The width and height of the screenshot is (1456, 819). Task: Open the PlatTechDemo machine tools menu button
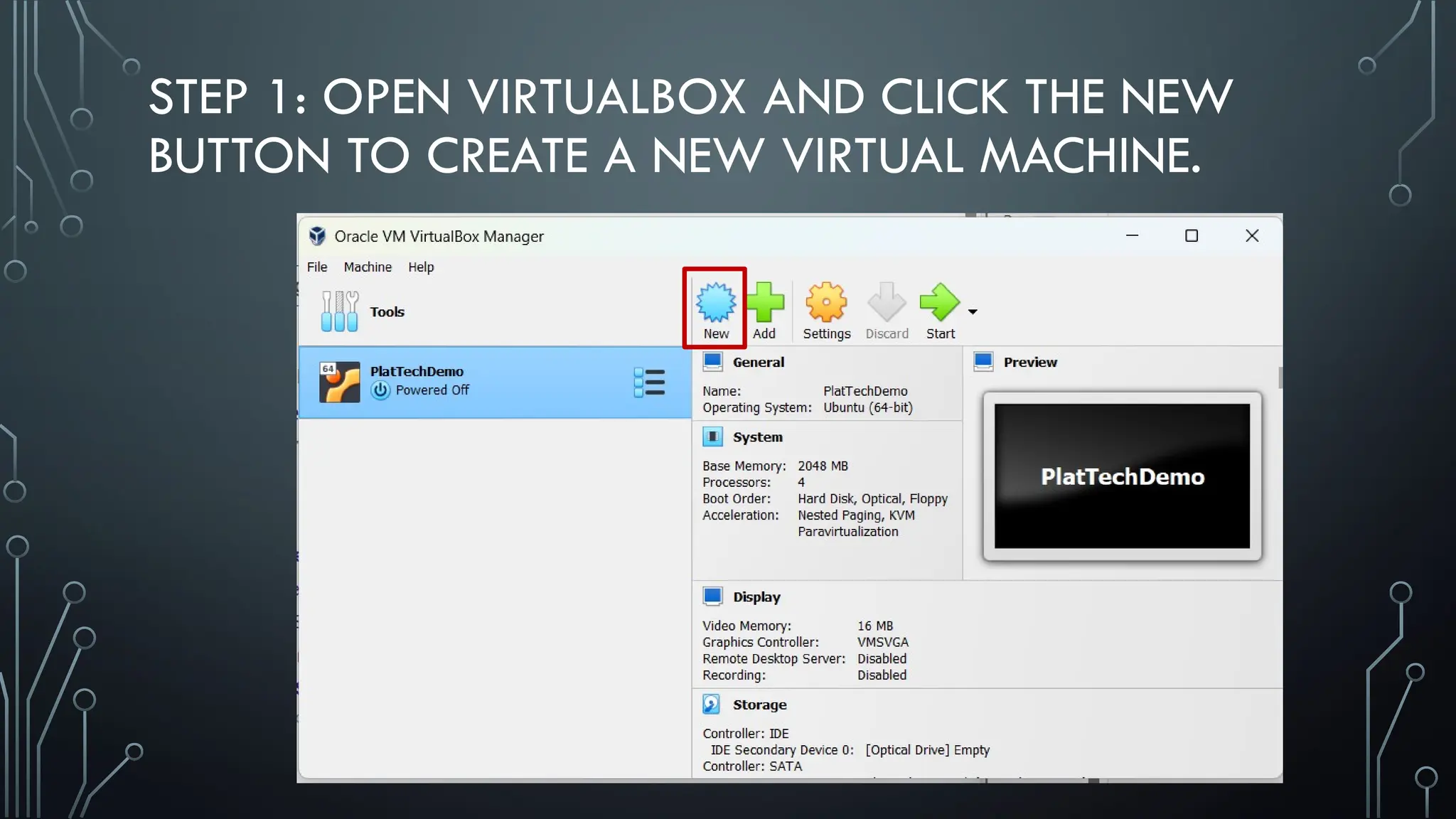click(x=649, y=382)
